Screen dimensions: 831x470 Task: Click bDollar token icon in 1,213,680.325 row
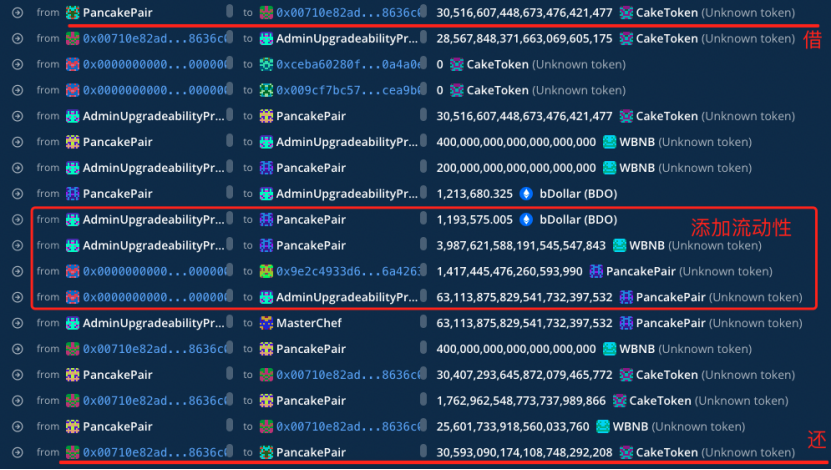526,194
